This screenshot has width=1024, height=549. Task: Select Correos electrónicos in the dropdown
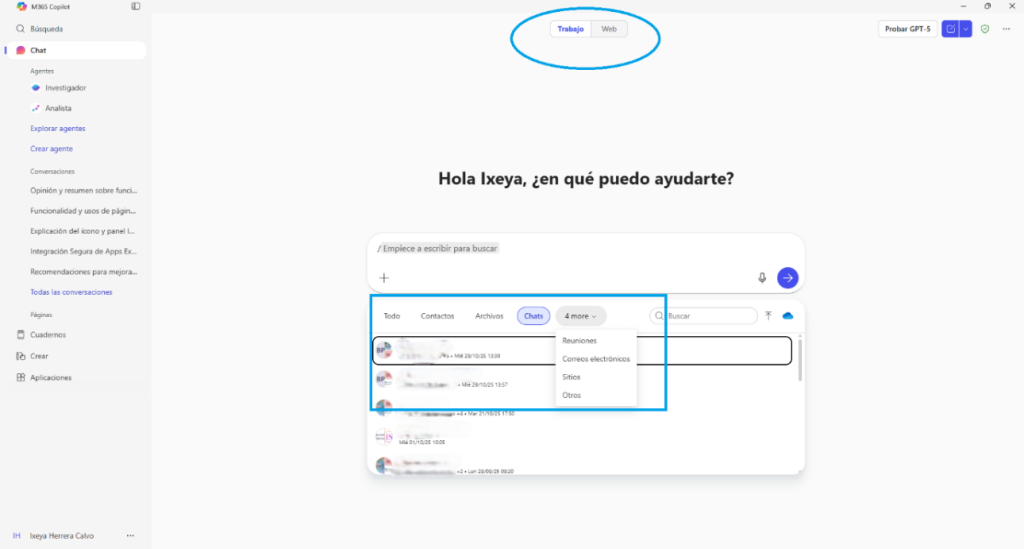coord(596,359)
